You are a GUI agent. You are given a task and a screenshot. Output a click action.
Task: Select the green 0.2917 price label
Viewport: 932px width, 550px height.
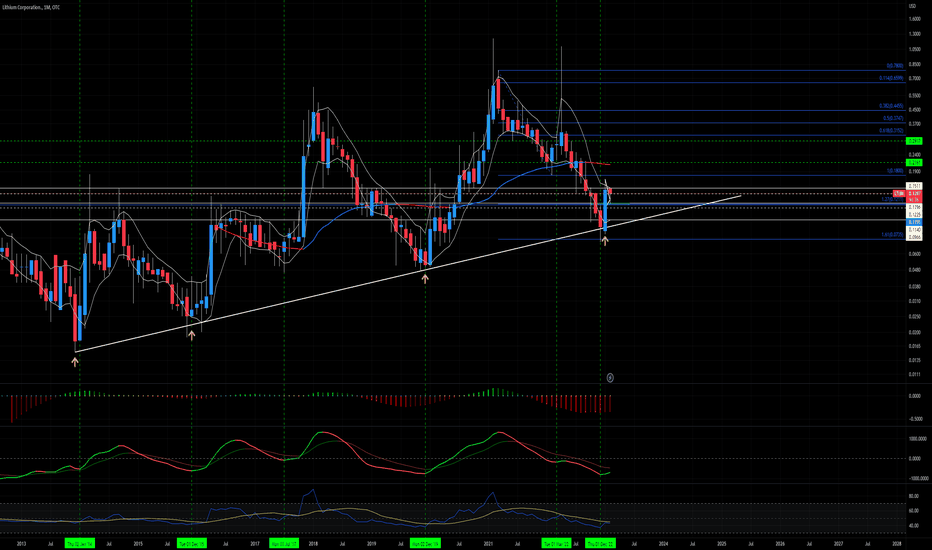[x=914, y=141]
